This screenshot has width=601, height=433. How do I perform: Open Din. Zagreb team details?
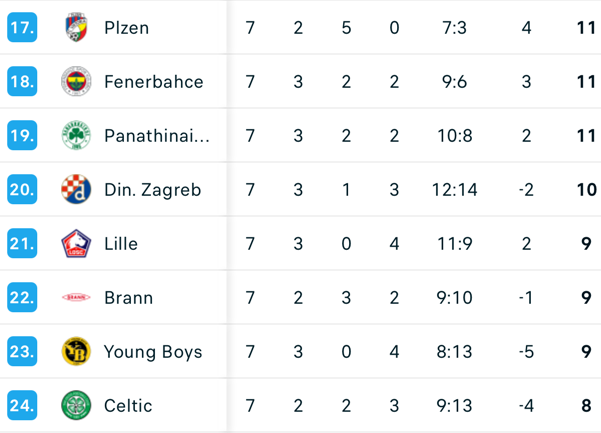click(152, 190)
